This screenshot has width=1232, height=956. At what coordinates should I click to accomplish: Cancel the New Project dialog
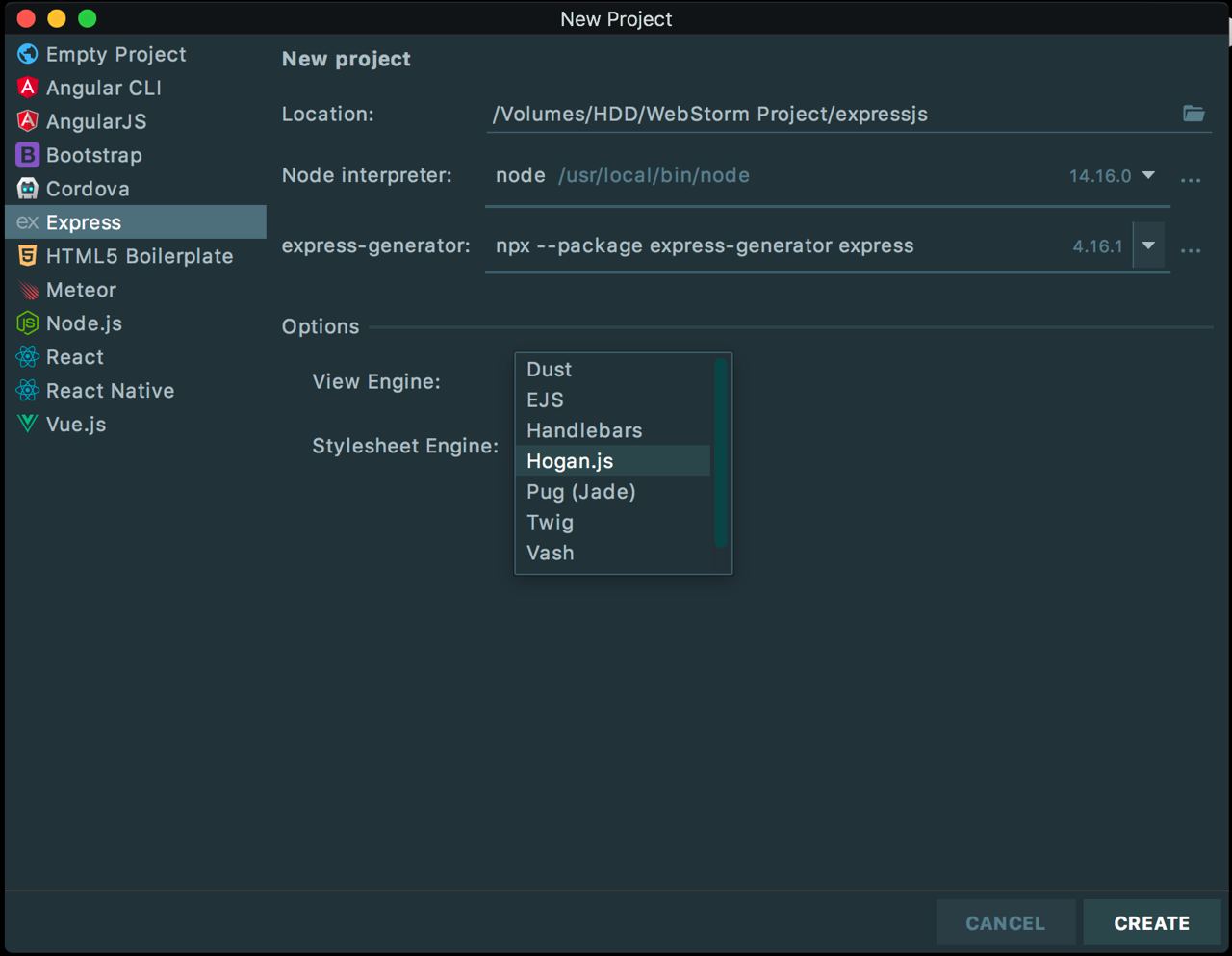point(1005,923)
